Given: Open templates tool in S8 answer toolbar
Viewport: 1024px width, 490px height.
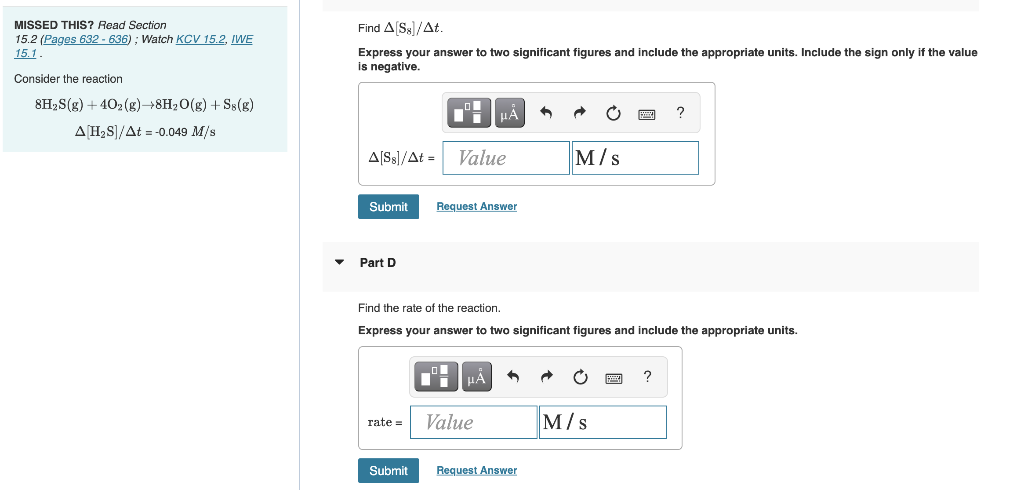Looking at the screenshot, I should (x=470, y=112).
